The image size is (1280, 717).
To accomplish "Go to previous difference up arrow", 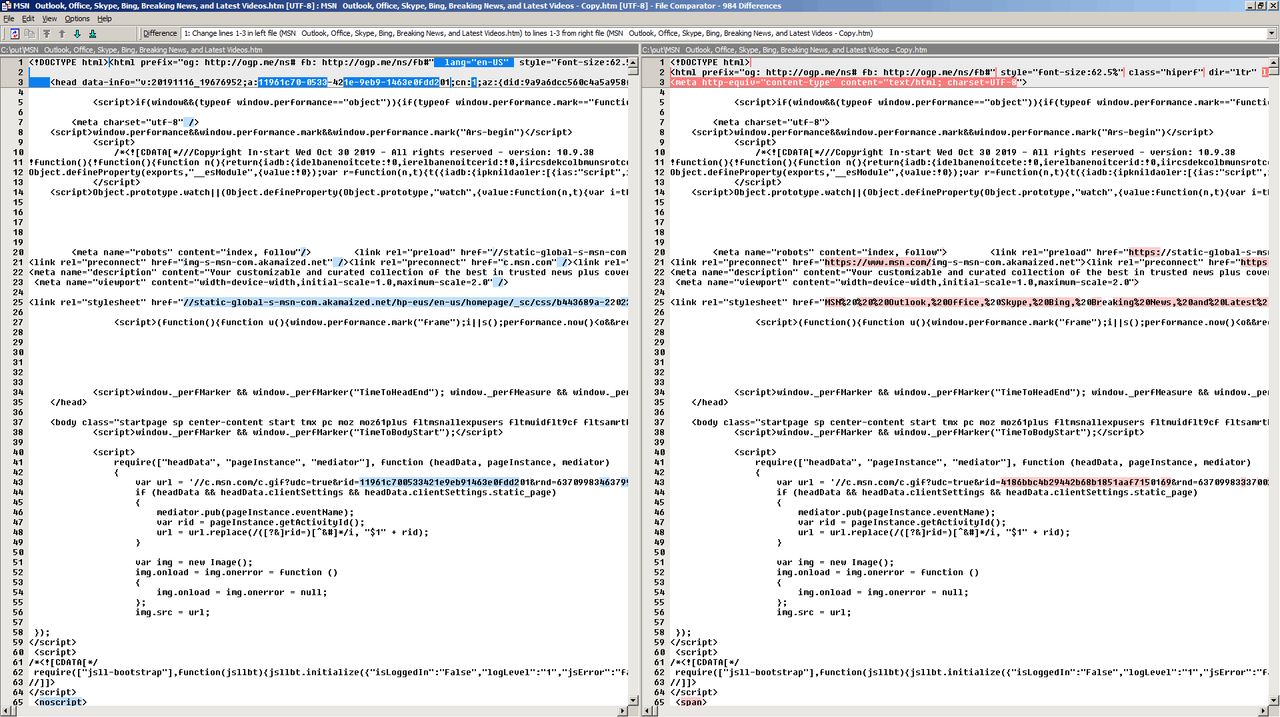I will (x=62, y=33).
